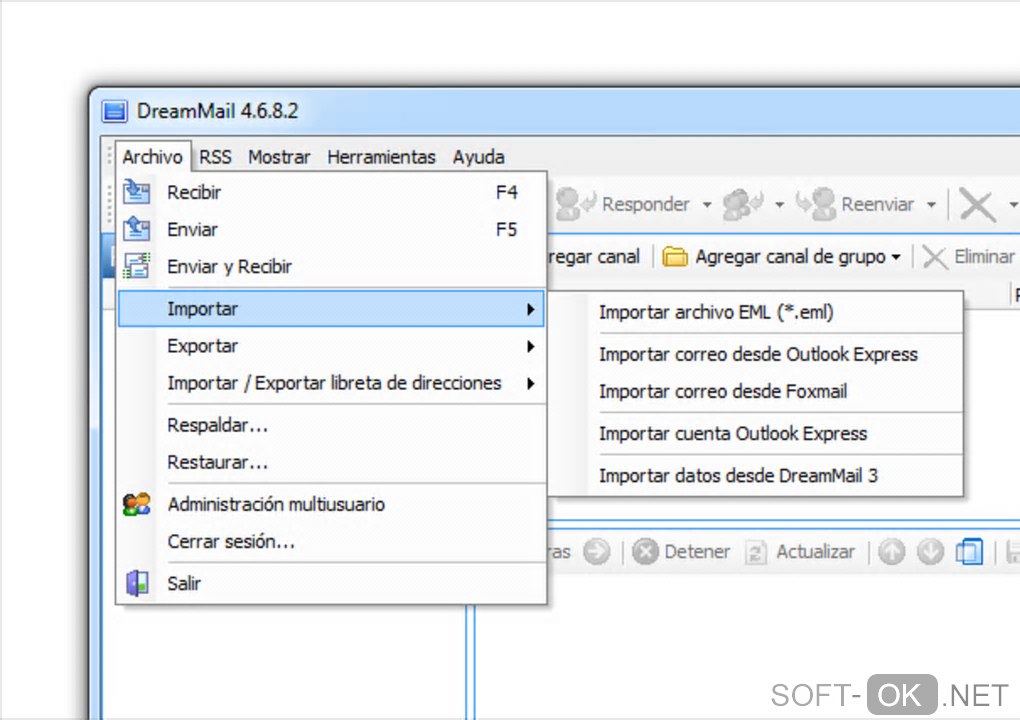Click the Responder person icon

[575, 204]
